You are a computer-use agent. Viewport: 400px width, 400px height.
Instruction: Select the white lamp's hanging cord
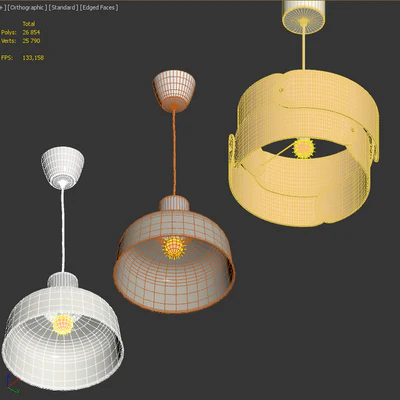(63, 231)
